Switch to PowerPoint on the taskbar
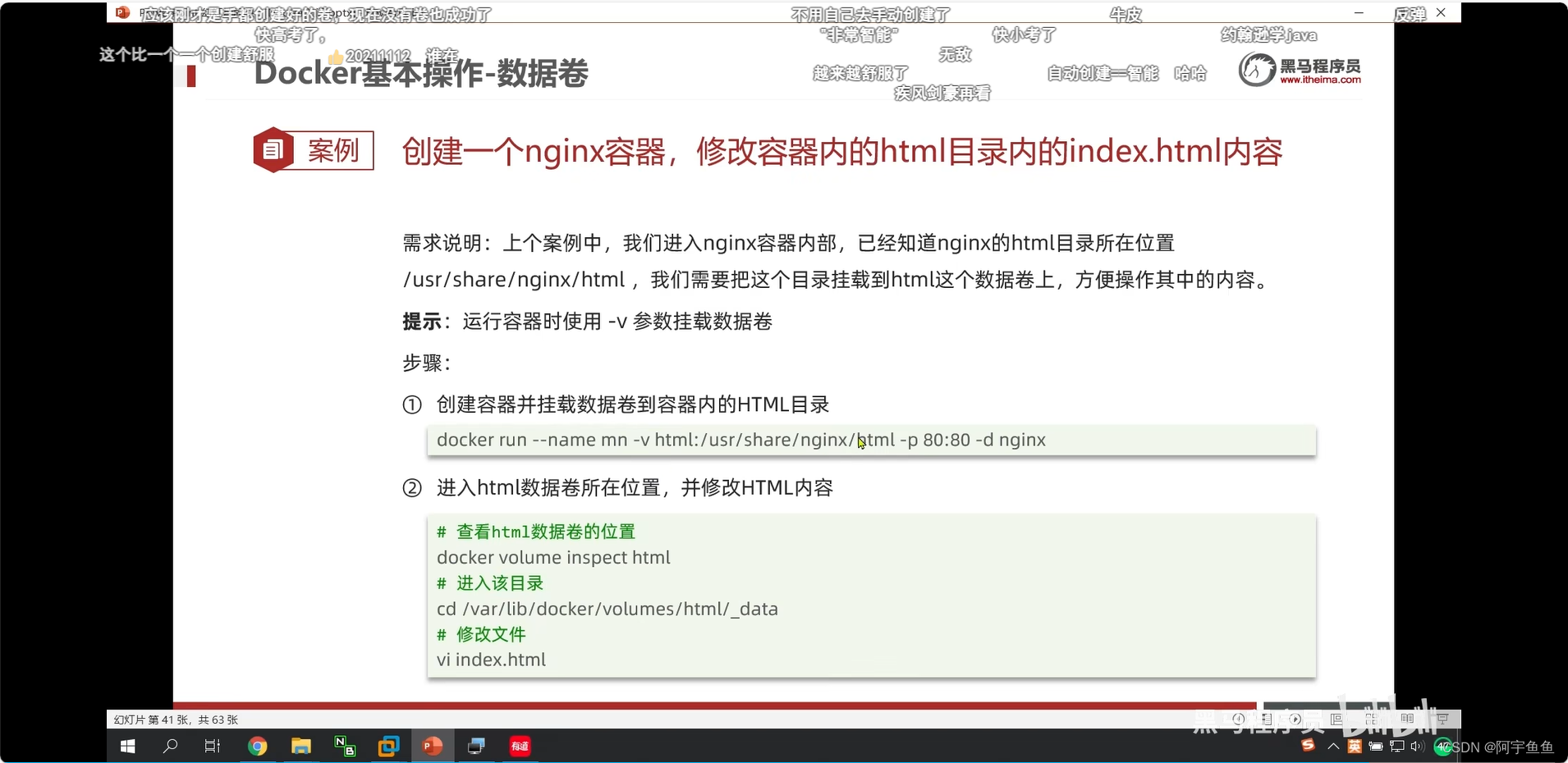1568x763 pixels. tap(433, 746)
